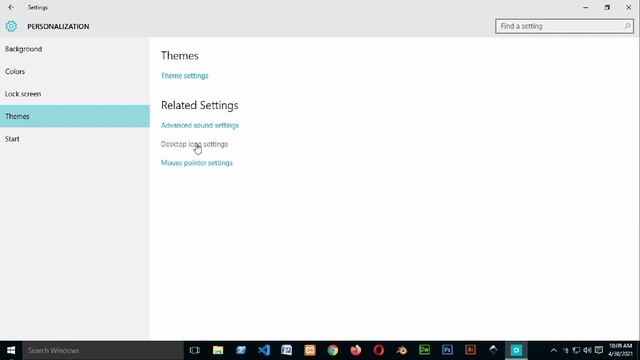Launch Blender from taskbar
640x360 pixels.
402,350
